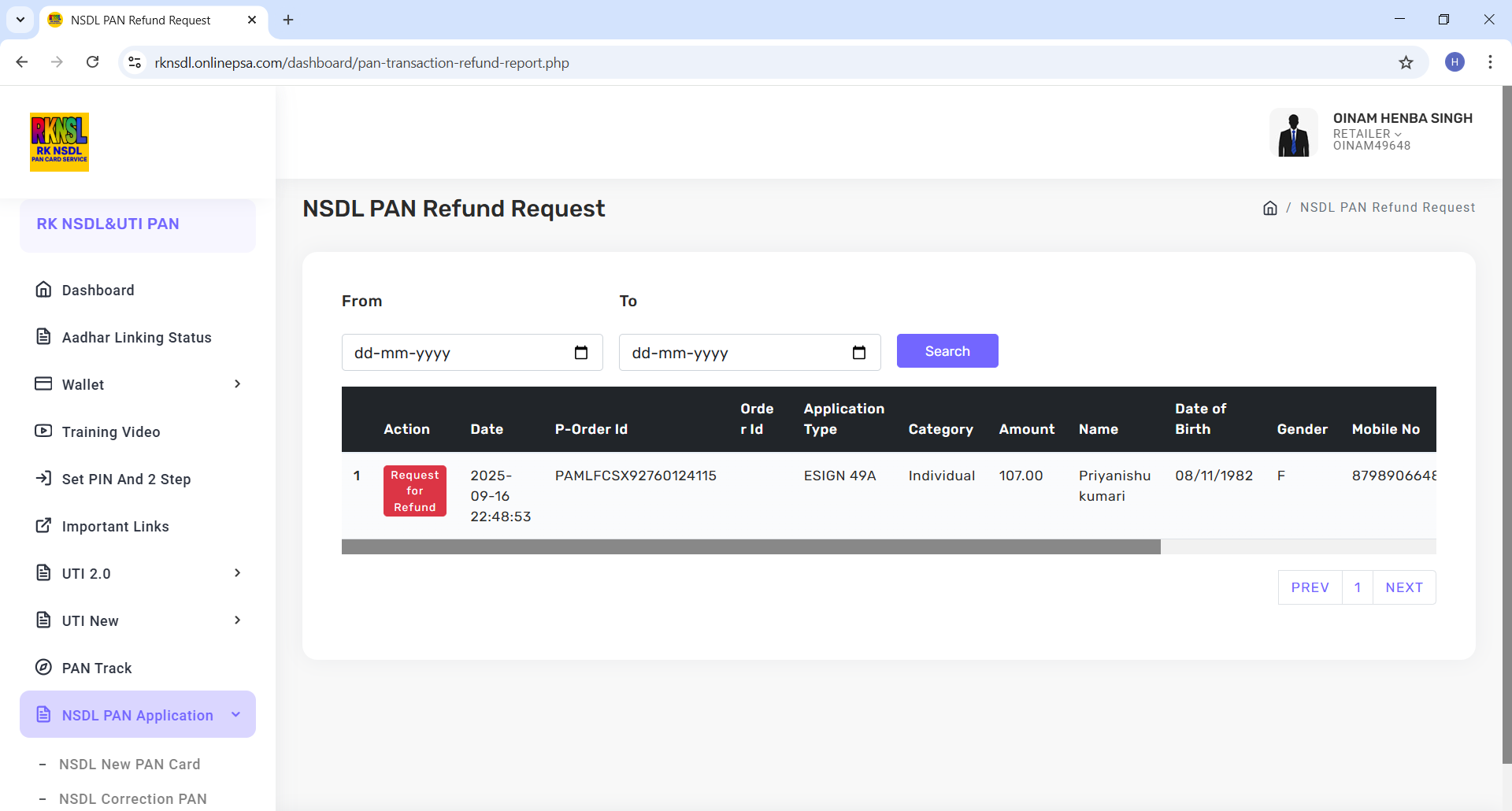Open the To date calendar picker icon
The image size is (1512, 811).
pyautogui.click(x=858, y=353)
